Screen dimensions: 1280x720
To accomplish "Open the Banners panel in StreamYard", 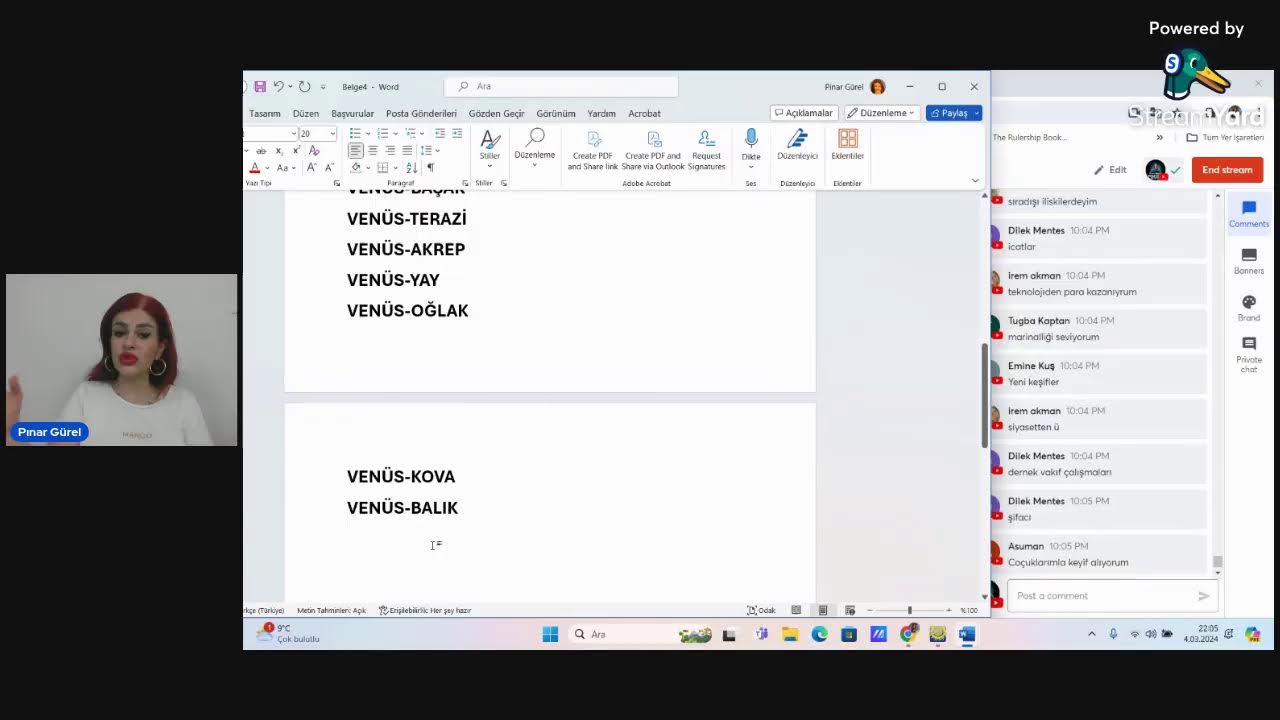I will (1249, 261).
